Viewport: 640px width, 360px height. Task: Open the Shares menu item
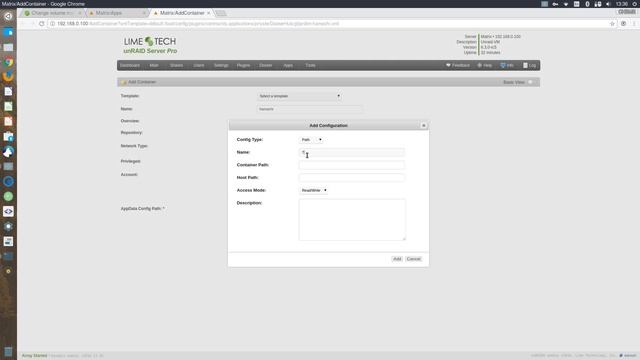pyautogui.click(x=176, y=65)
